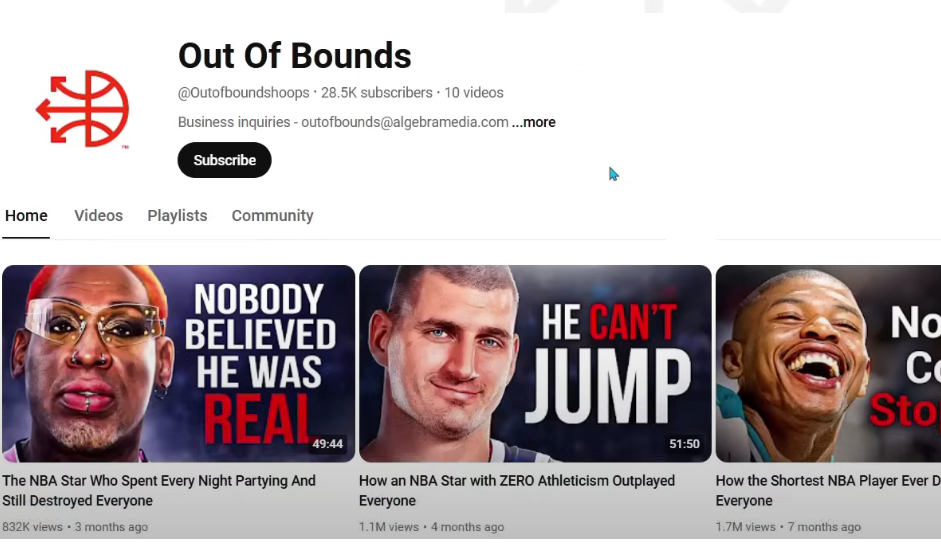941x545 pixels.
Task: Click the 49:44 duration badge
Action: [x=328, y=444]
